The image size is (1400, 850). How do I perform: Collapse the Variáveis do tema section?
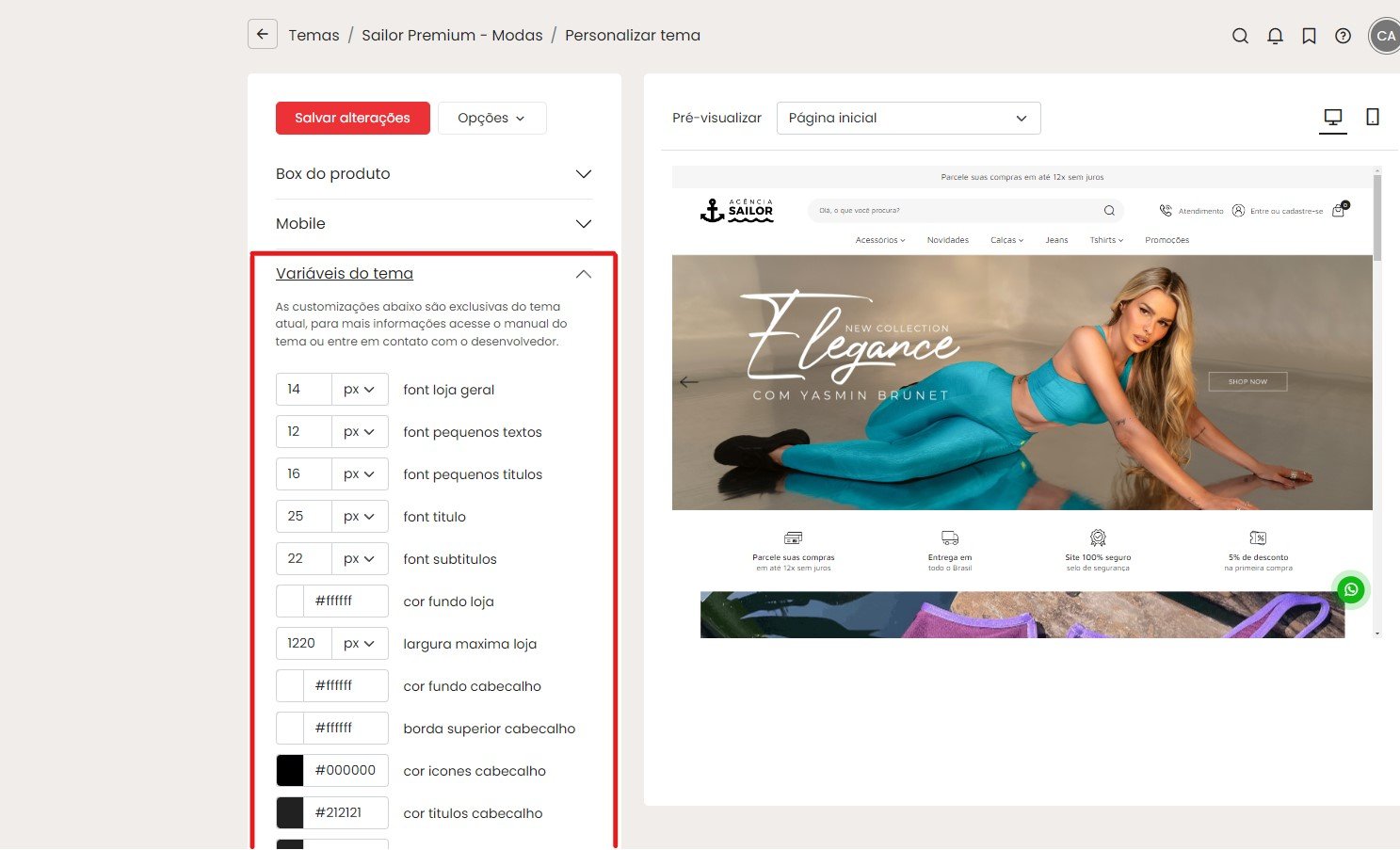point(434,274)
